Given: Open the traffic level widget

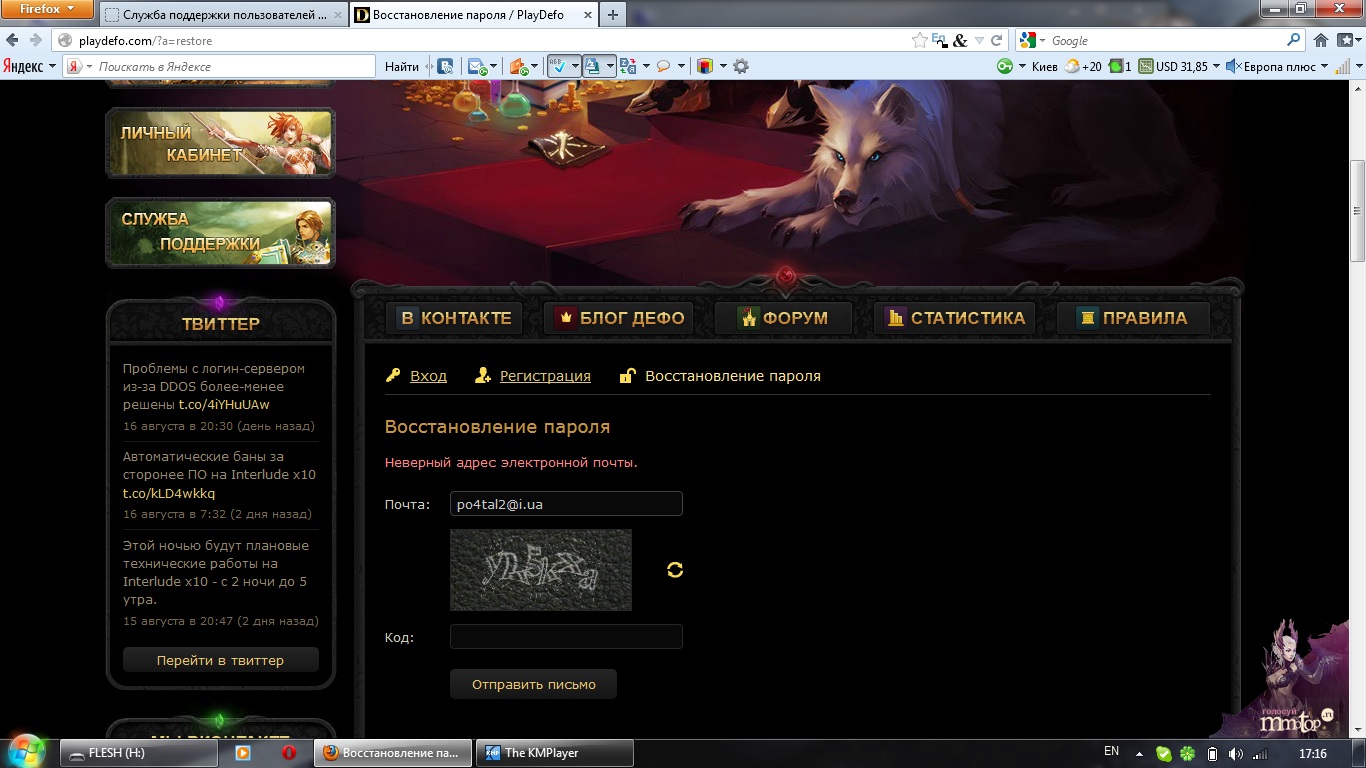Looking at the screenshot, I should [1120, 67].
